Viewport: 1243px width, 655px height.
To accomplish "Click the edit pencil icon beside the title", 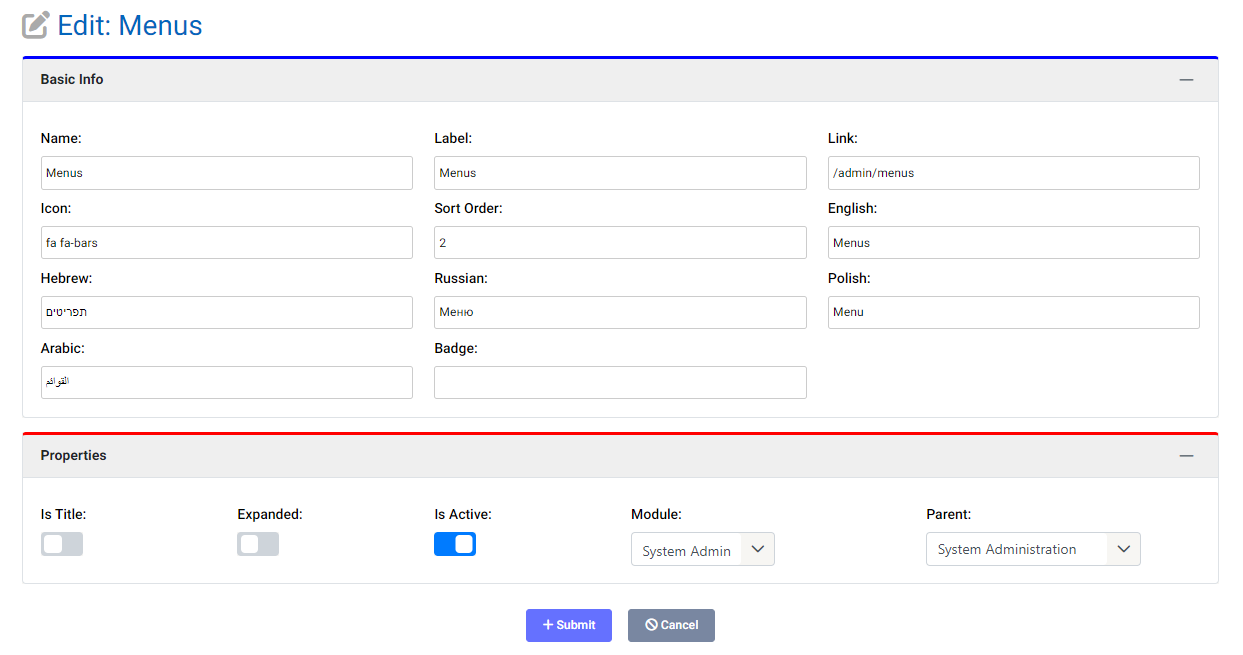I will [35, 24].
